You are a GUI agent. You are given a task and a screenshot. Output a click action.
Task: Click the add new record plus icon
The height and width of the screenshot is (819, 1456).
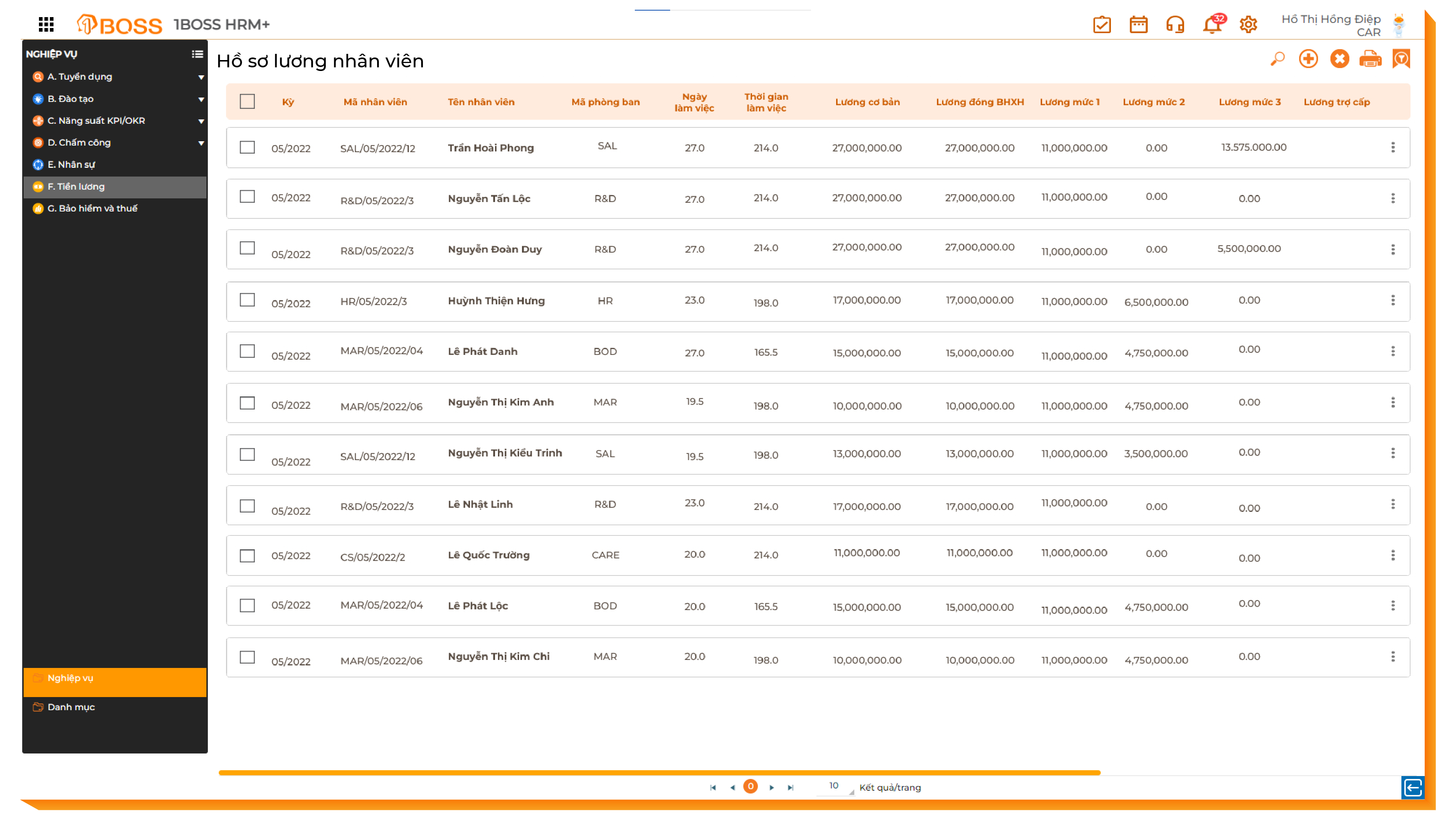(1309, 59)
